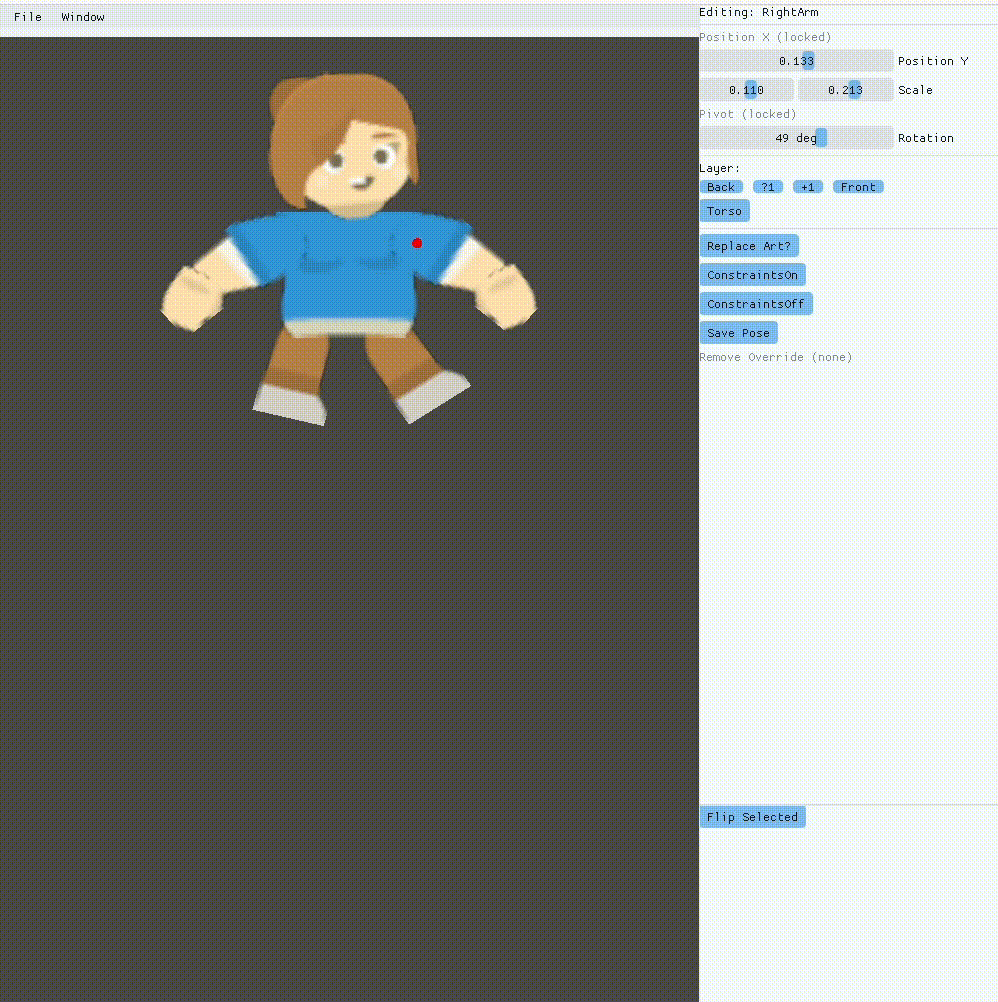This screenshot has height=1002, width=998.
Task: Enable constraints with ConstraintsOn
Action: (752, 275)
